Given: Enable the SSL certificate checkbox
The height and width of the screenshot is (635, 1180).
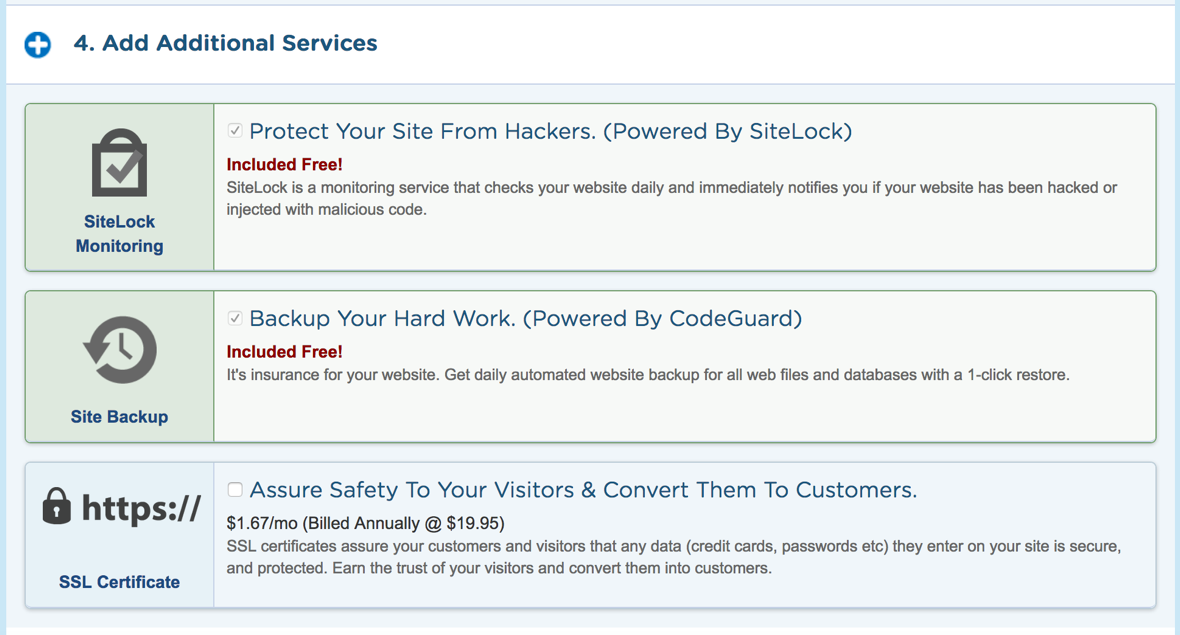Looking at the screenshot, I should tap(235, 490).
